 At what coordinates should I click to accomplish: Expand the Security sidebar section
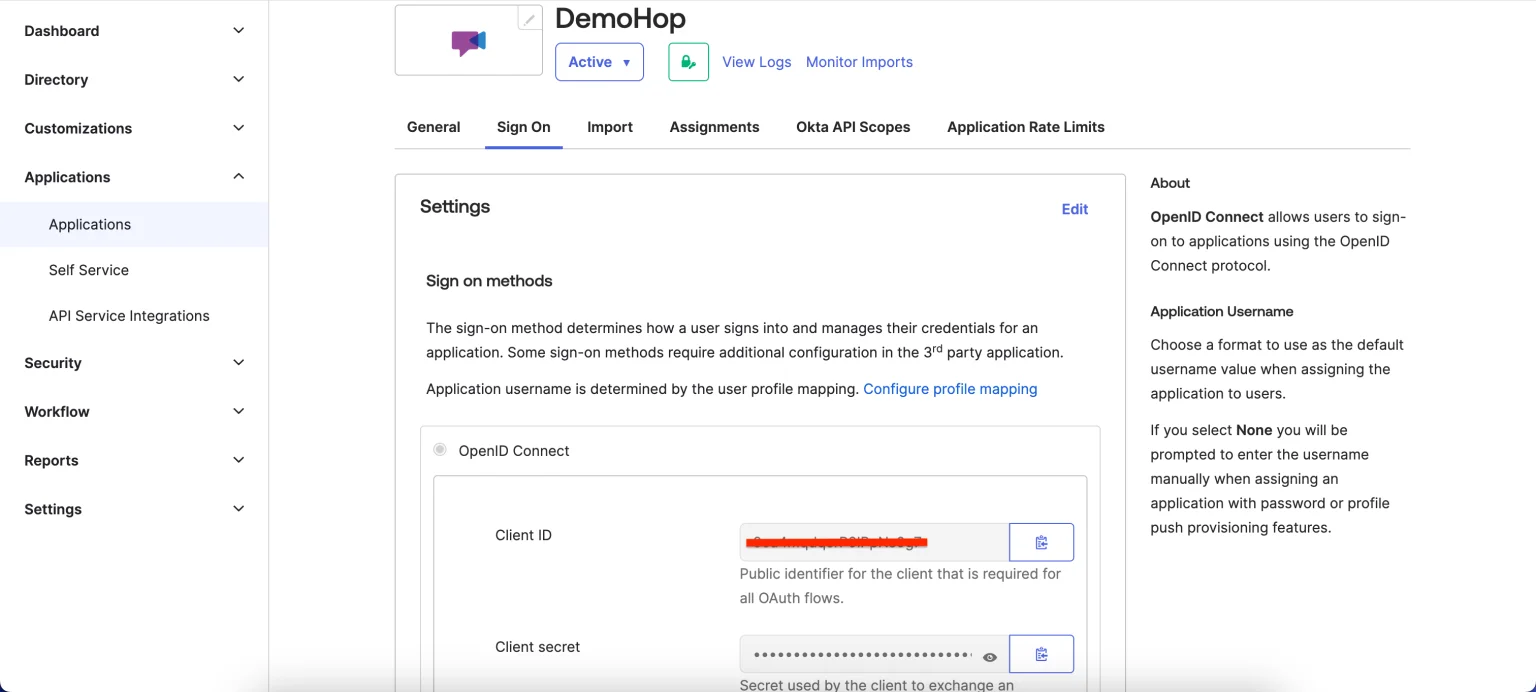pos(134,363)
